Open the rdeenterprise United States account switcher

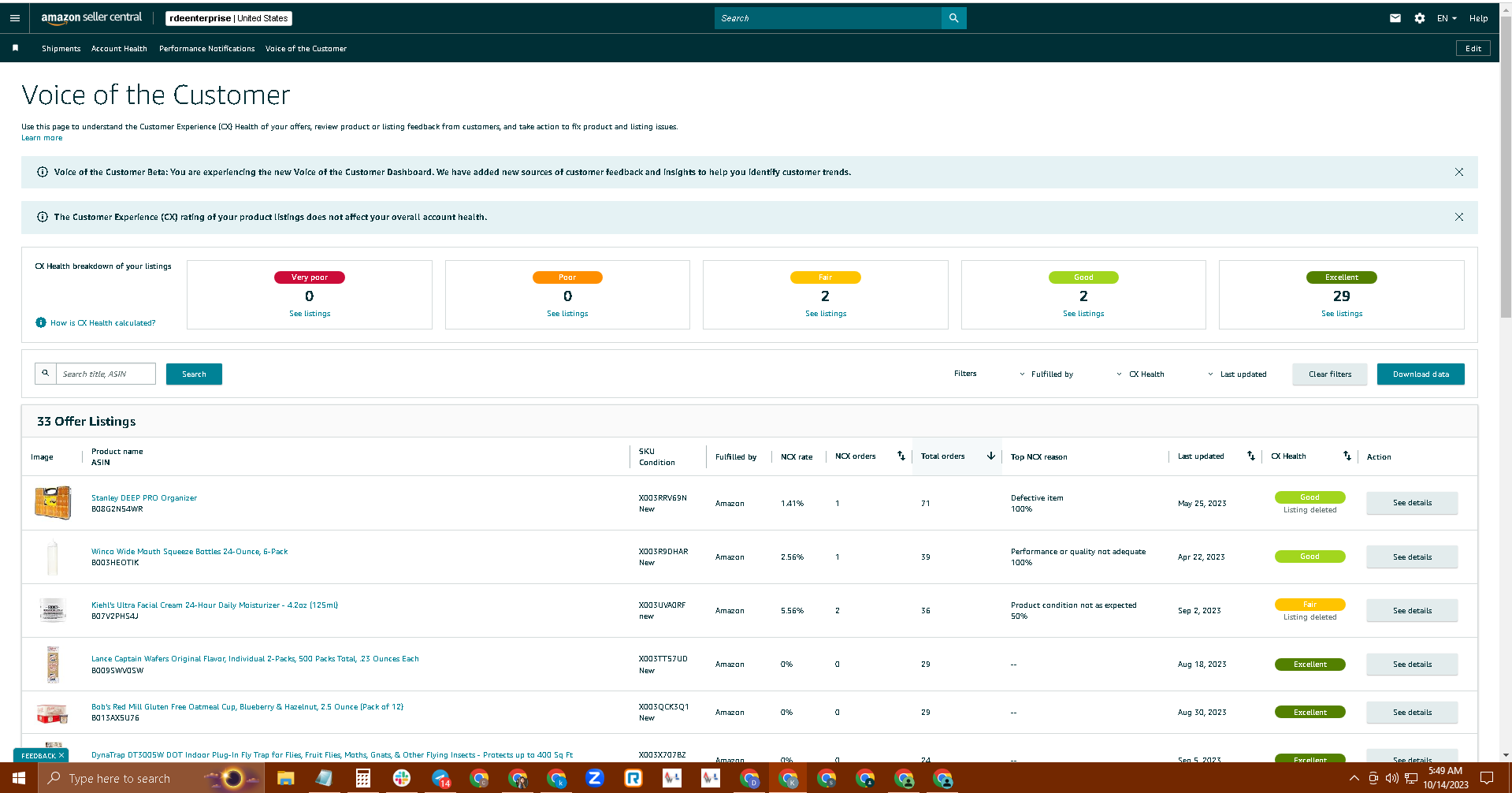228,18
